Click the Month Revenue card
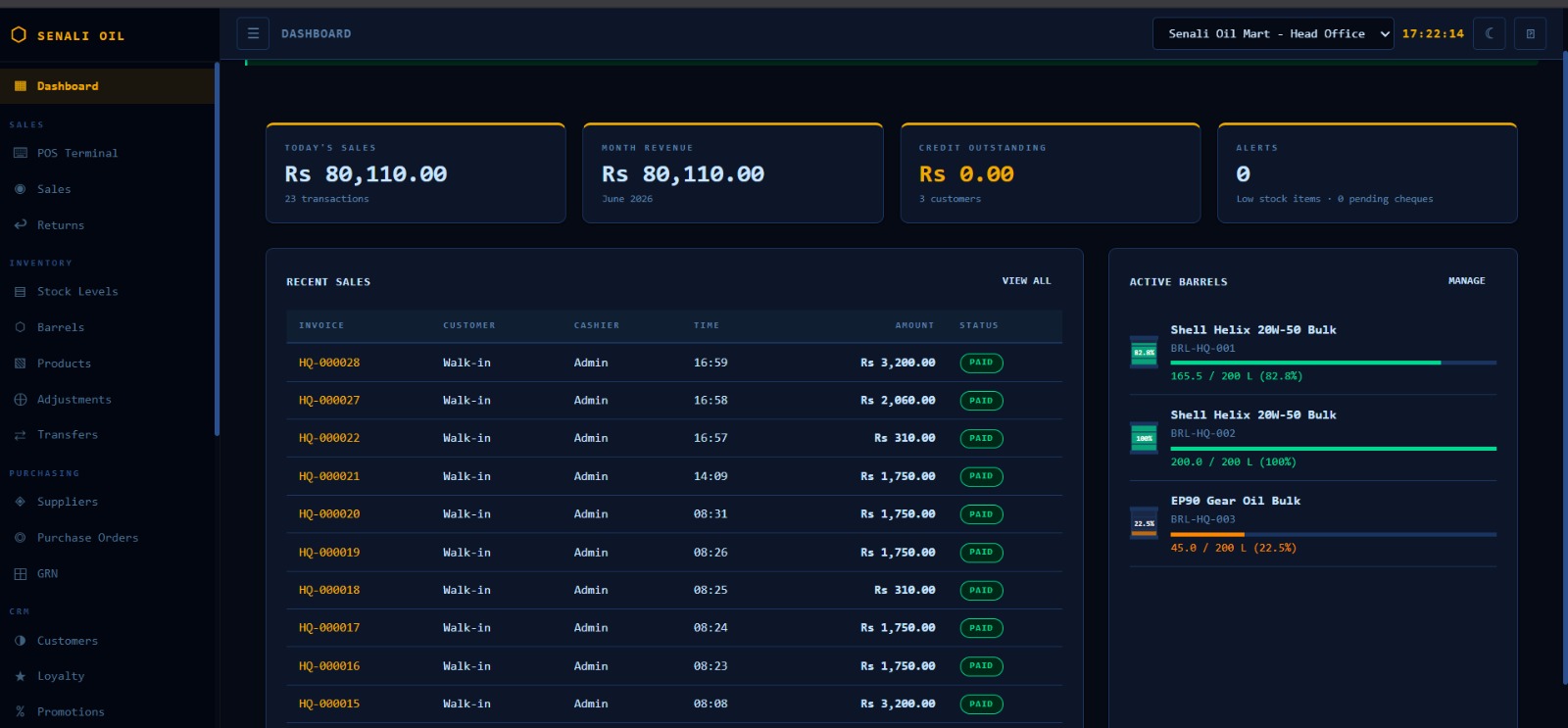The image size is (1568, 728). pyautogui.click(x=733, y=173)
